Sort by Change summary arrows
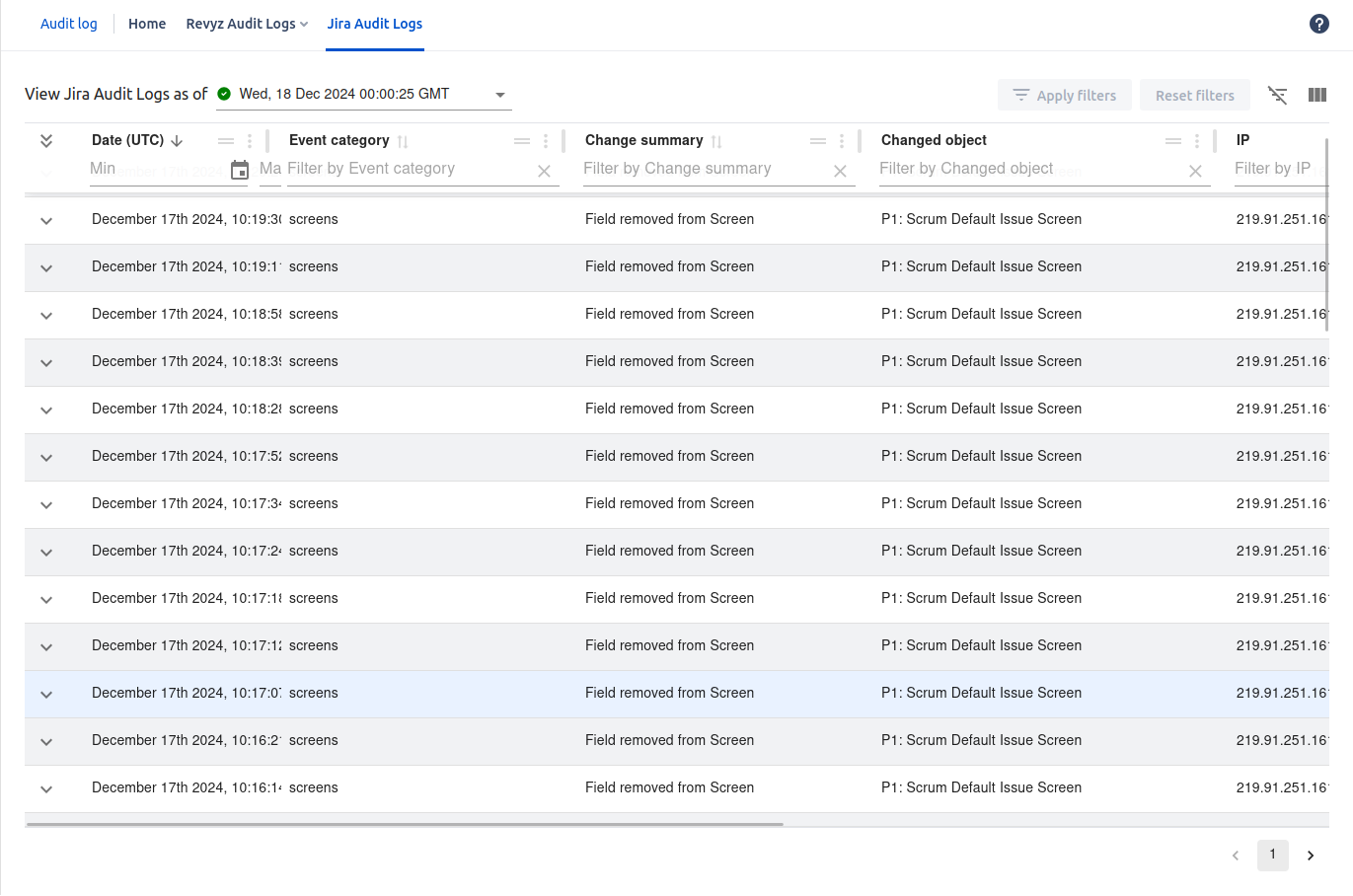1353x896 pixels. pyautogui.click(x=716, y=141)
